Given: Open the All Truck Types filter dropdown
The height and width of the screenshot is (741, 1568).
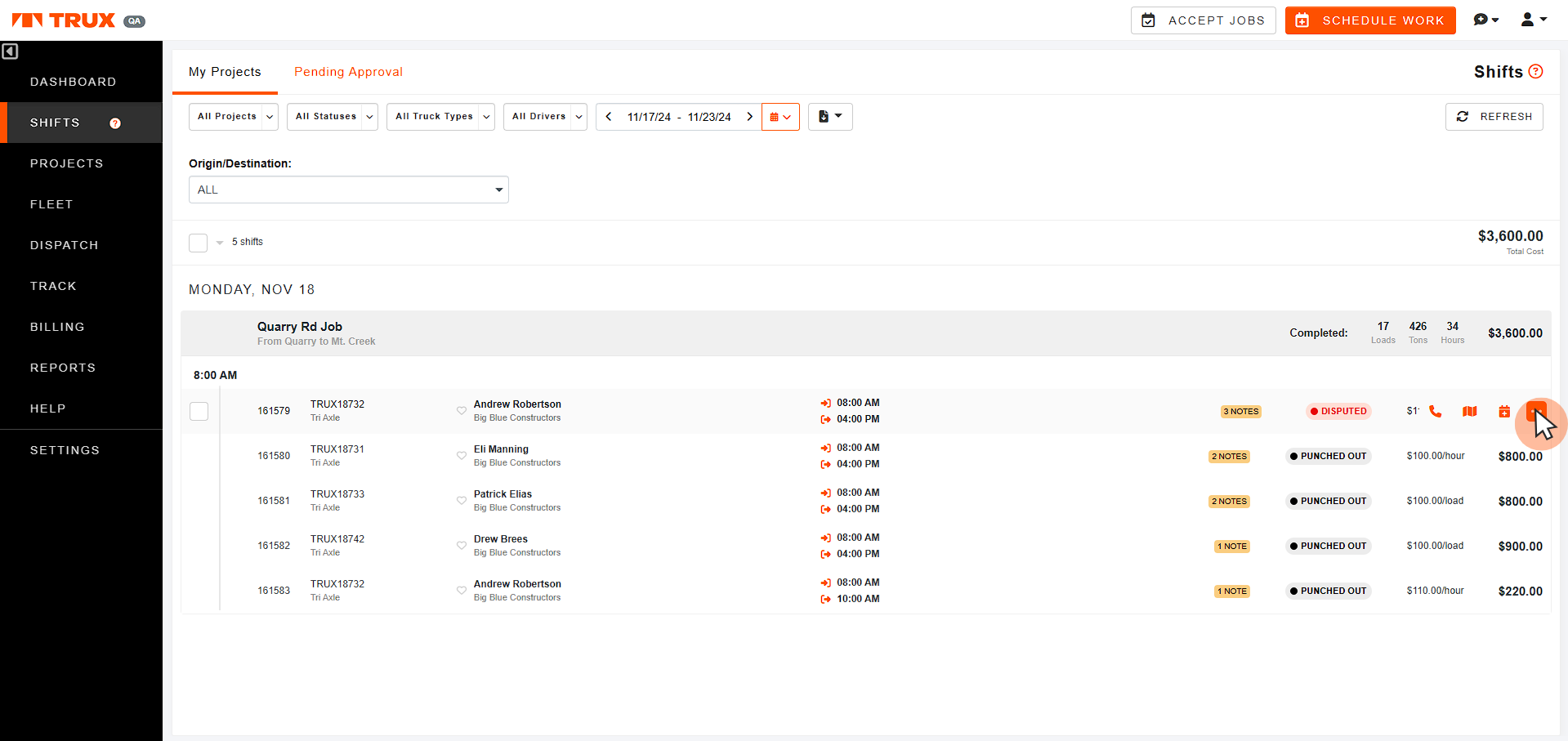Looking at the screenshot, I should coord(440,117).
